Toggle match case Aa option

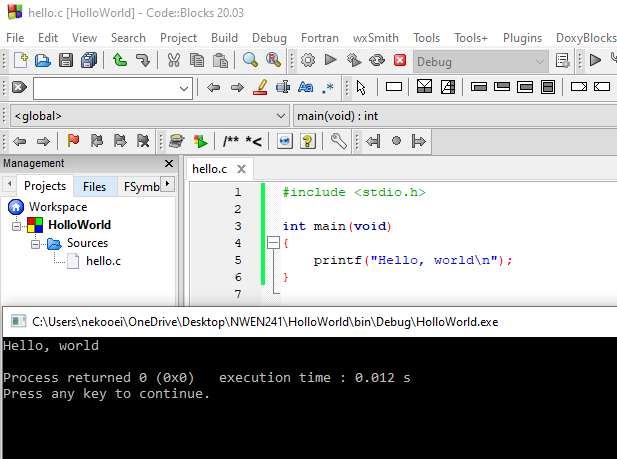tap(305, 87)
